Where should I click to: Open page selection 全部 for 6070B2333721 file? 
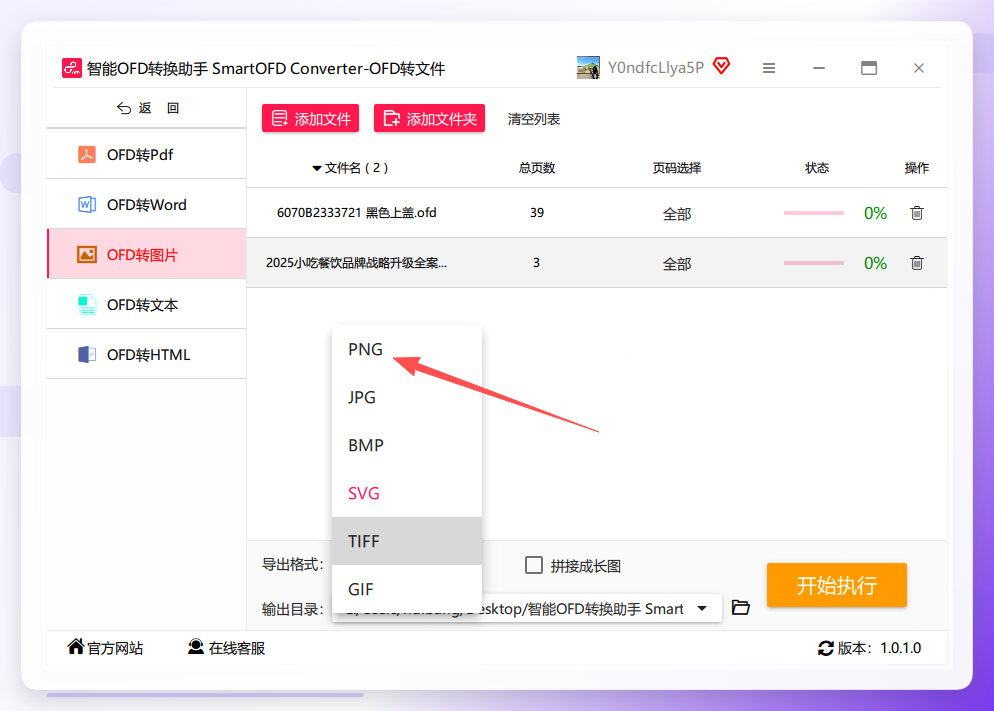click(676, 214)
